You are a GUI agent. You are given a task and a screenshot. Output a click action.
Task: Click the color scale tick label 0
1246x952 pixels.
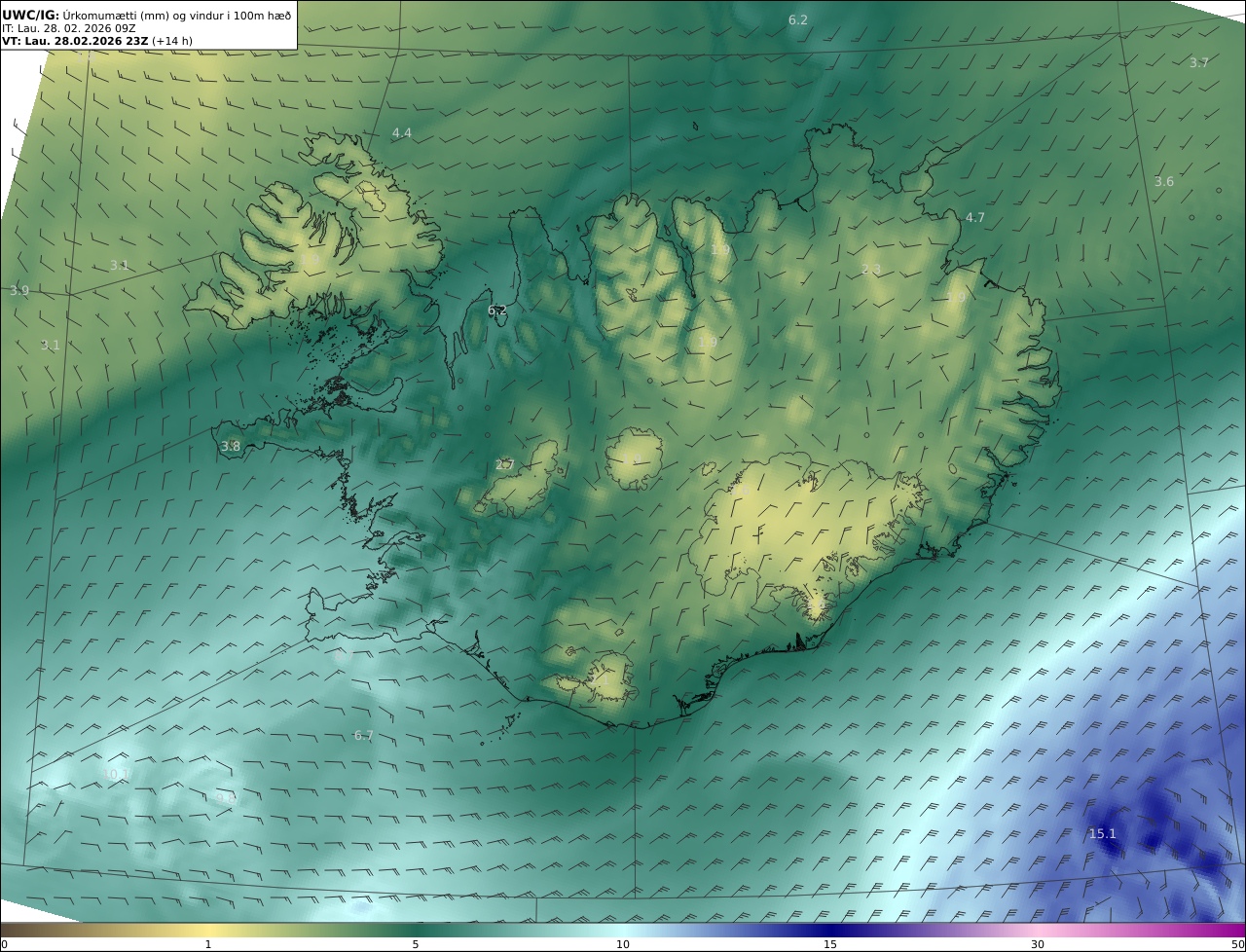point(4,944)
